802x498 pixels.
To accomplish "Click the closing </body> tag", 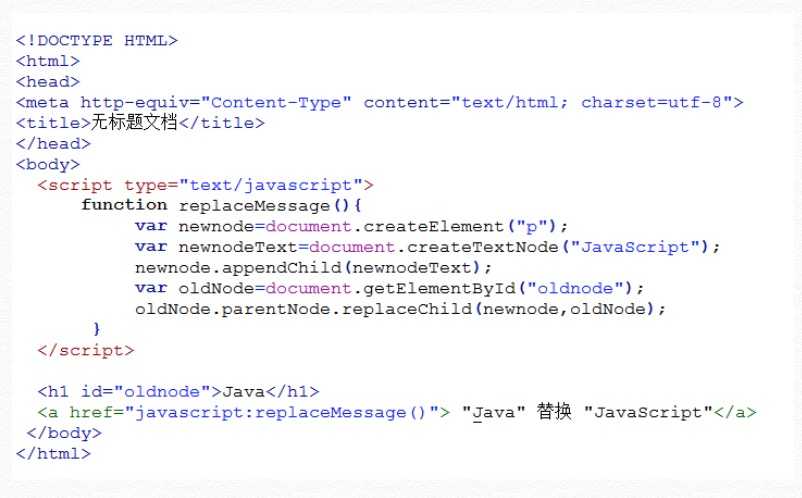I will [64, 433].
